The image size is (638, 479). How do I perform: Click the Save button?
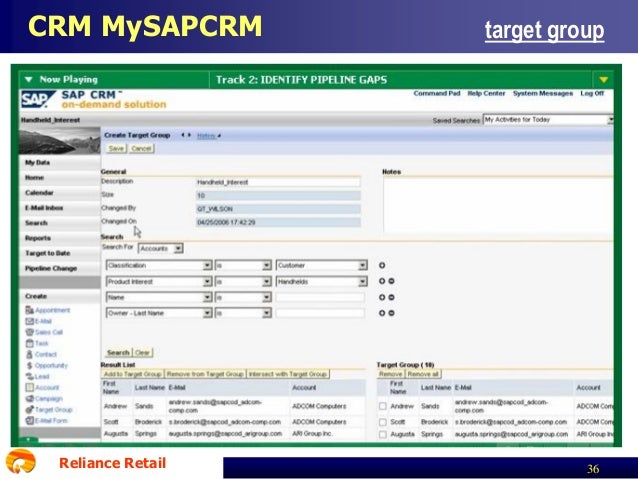[x=116, y=149]
